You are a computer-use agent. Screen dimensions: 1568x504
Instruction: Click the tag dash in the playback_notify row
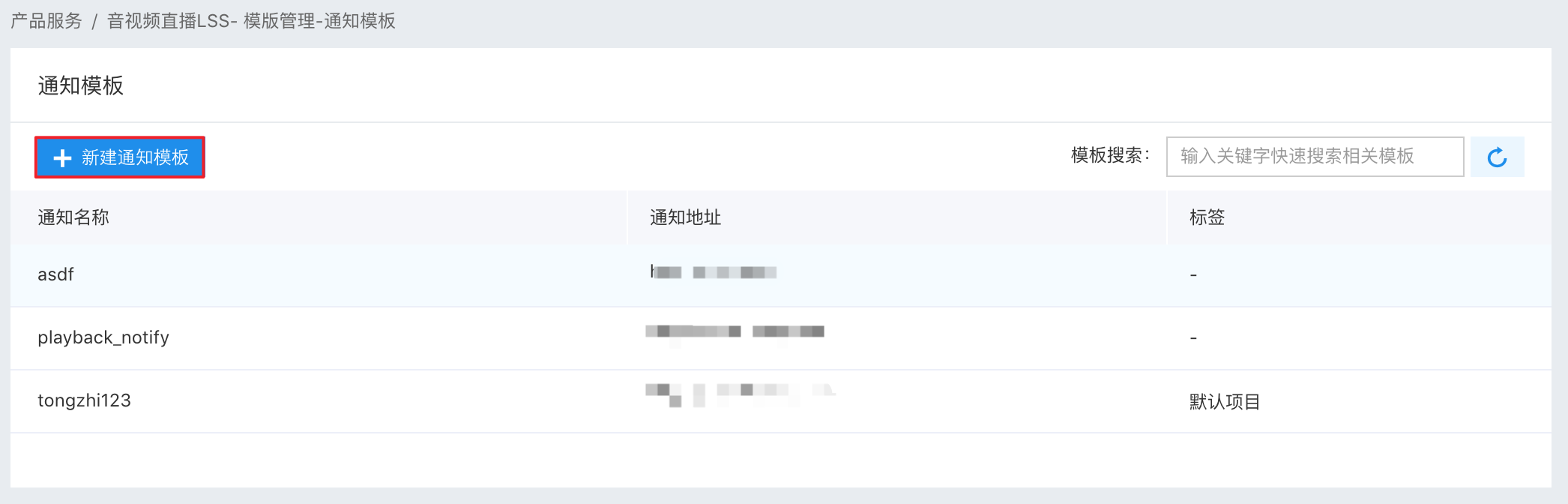click(x=1193, y=338)
